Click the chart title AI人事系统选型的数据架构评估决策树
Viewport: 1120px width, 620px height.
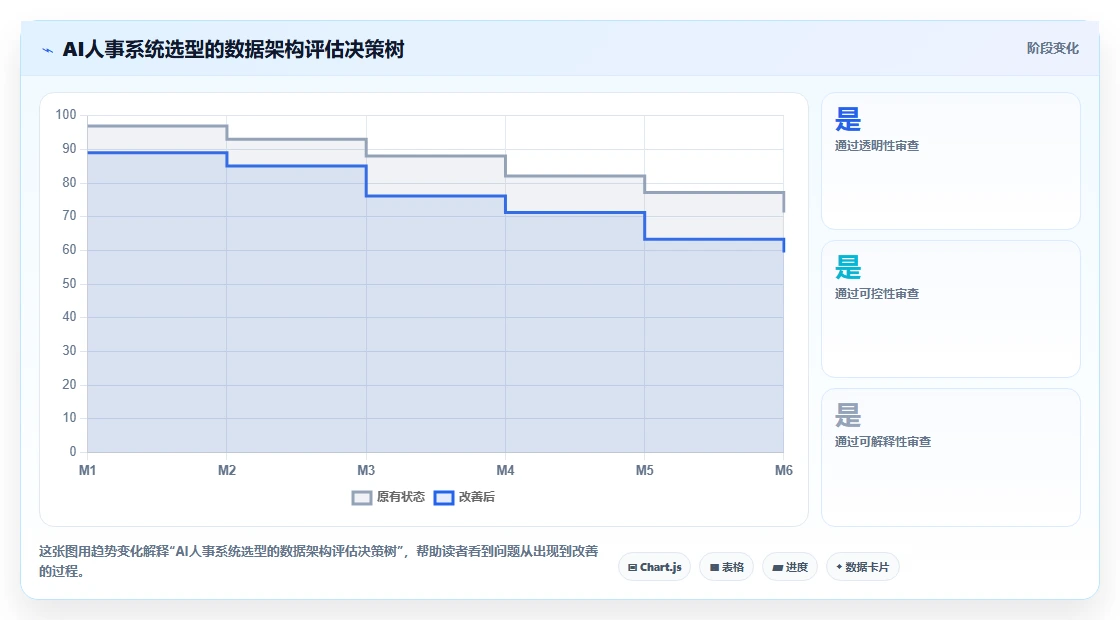[234, 49]
